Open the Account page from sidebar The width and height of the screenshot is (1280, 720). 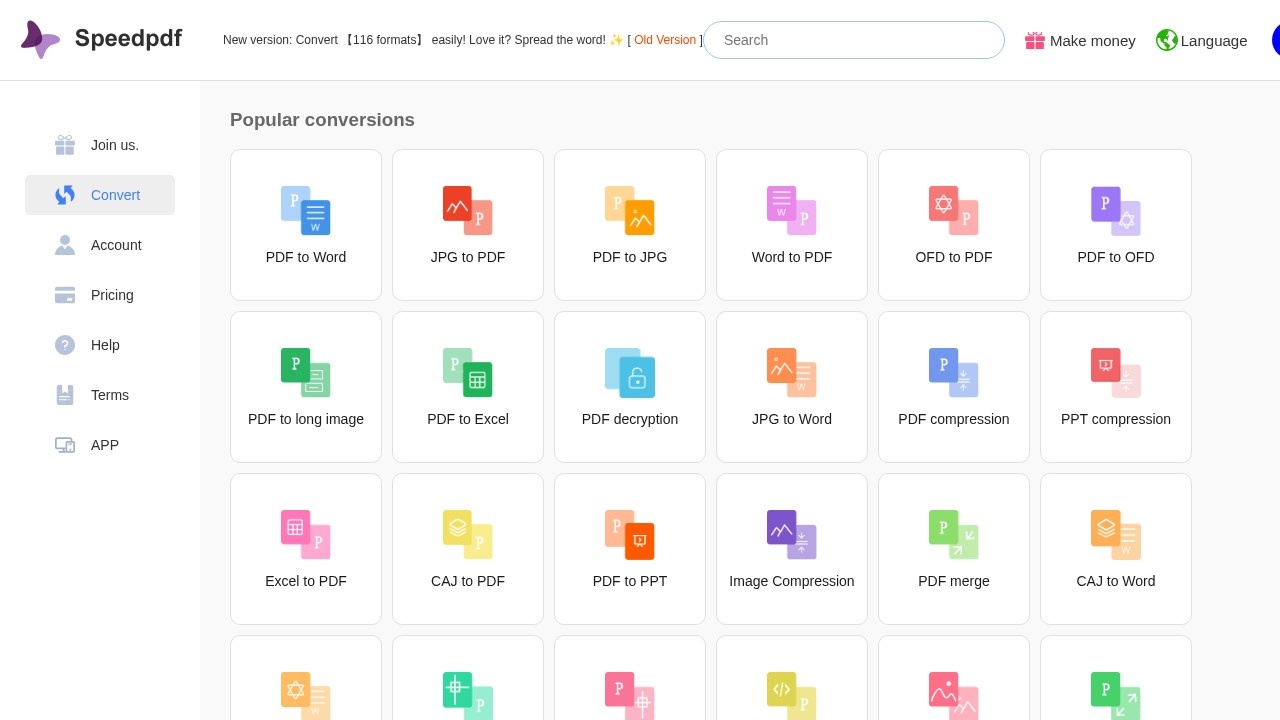click(x=100, y=245)
